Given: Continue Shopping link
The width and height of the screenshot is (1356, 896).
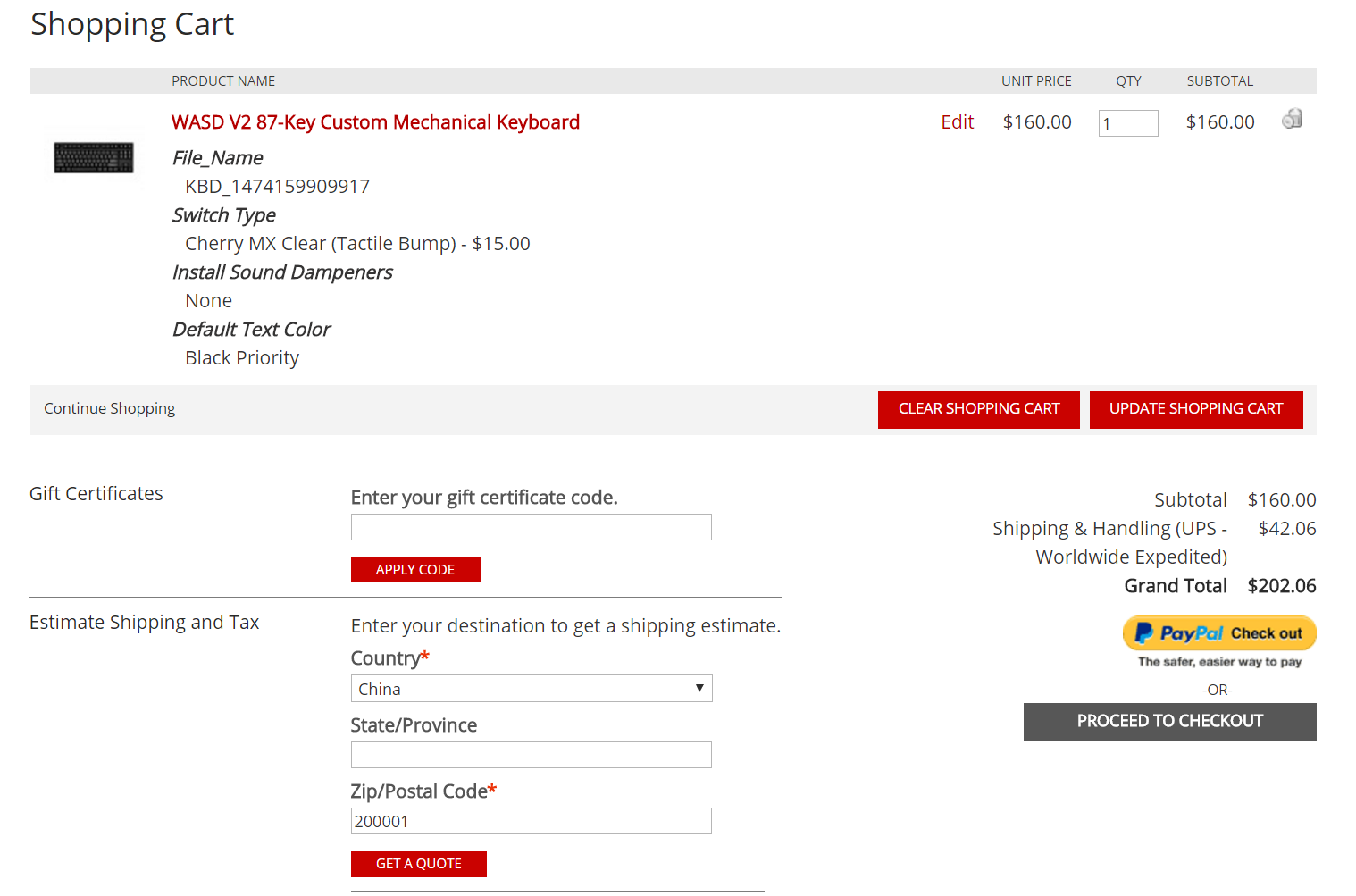Looking at the screenshot, I should [110, 408].
